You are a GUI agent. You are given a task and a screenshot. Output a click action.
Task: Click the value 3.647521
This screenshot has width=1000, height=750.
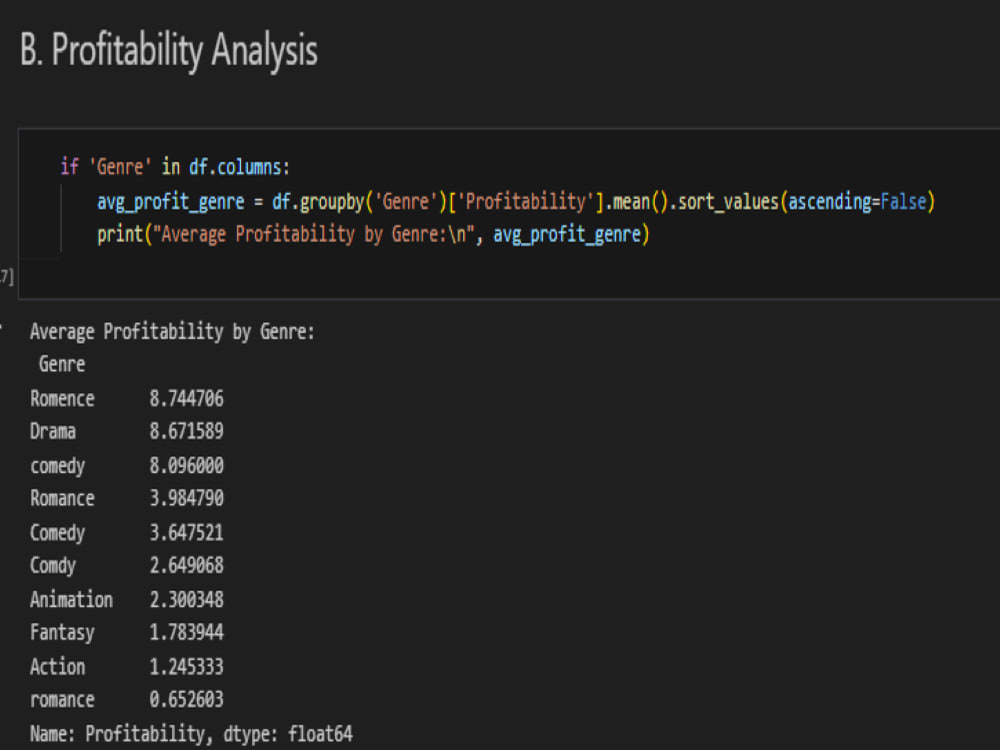[x=186, y=532]
